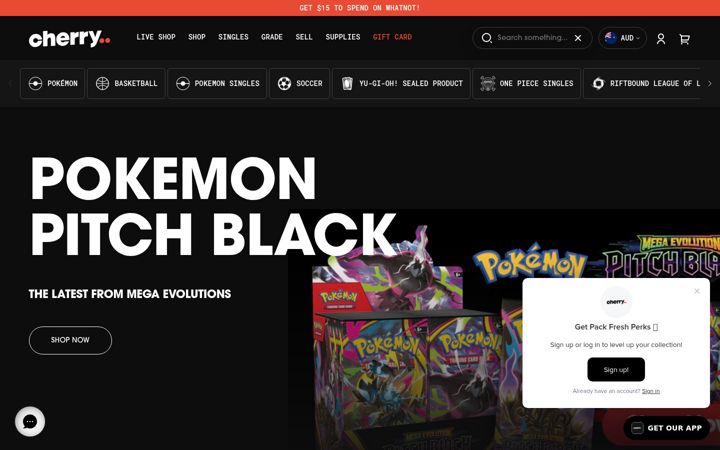Screen dimensions: 720x450
Task: Clear search with the X icon
Action: pyautogui.click(x=578, y=38)
